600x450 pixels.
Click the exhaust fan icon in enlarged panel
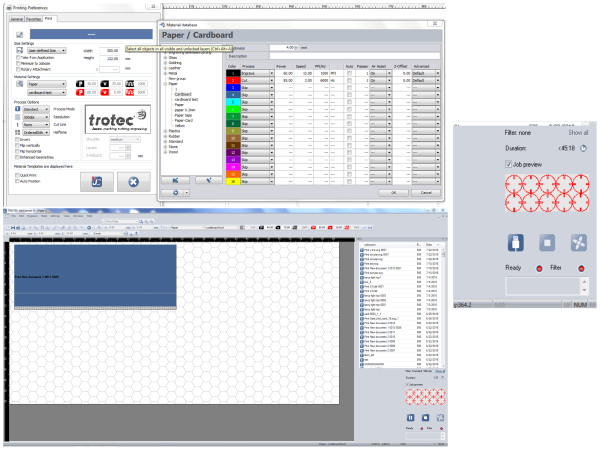(579, 243)
